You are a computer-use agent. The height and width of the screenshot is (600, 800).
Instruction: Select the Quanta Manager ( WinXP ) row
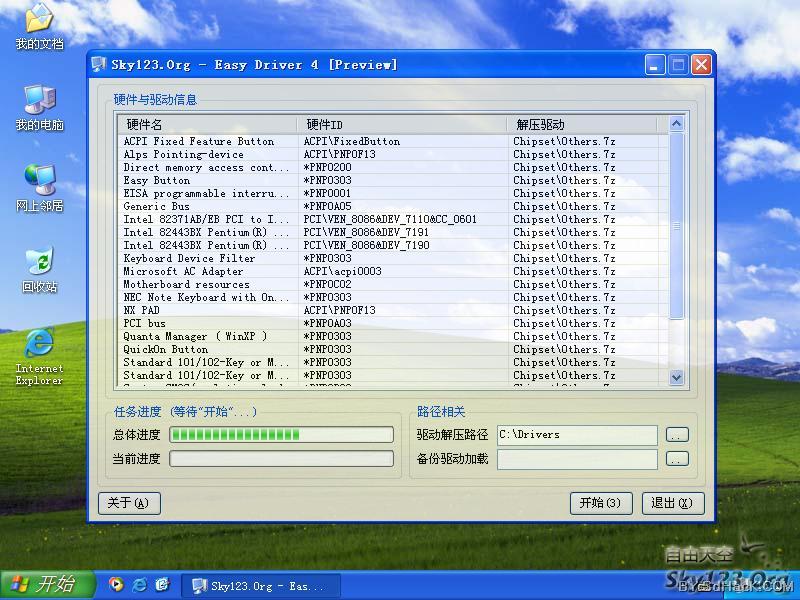[x=393, y=337]
